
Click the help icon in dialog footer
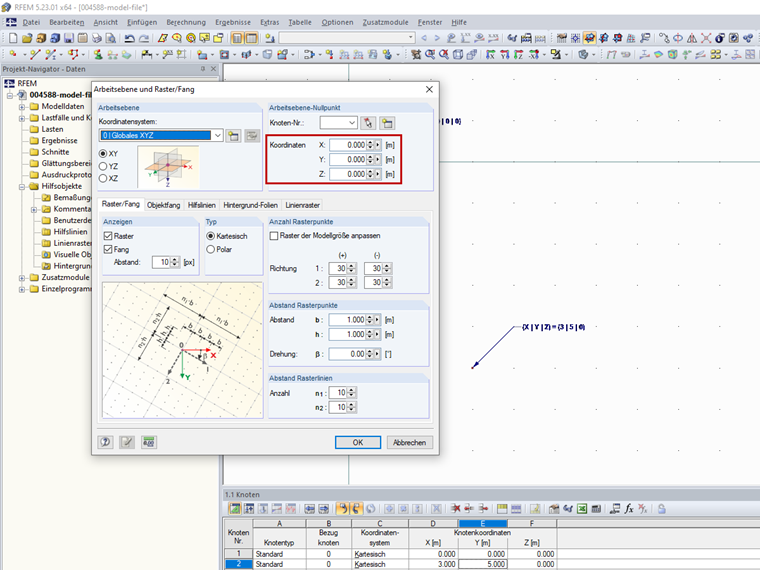(105, 442)
